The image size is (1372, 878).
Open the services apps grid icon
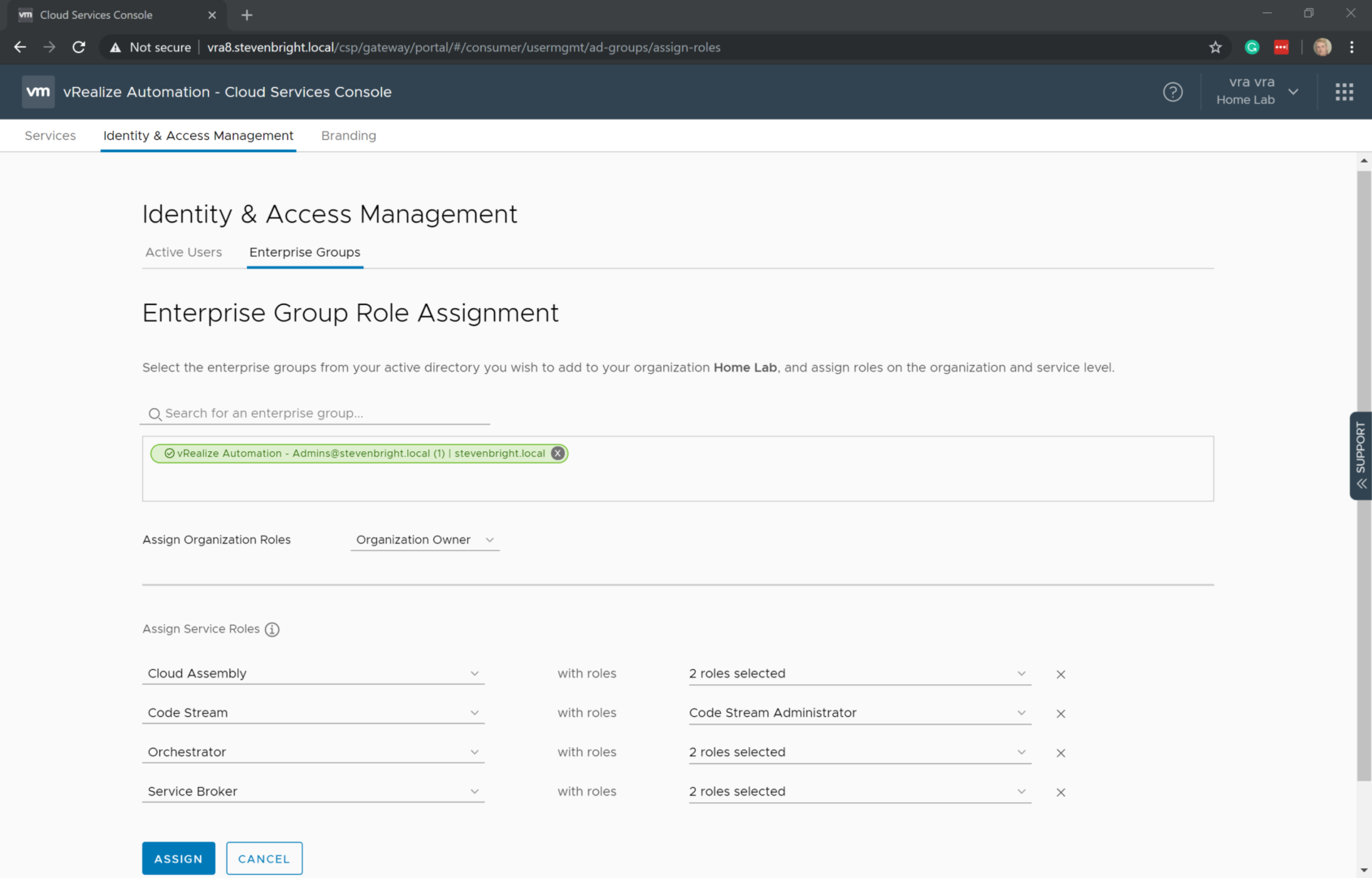point(1344,92)
